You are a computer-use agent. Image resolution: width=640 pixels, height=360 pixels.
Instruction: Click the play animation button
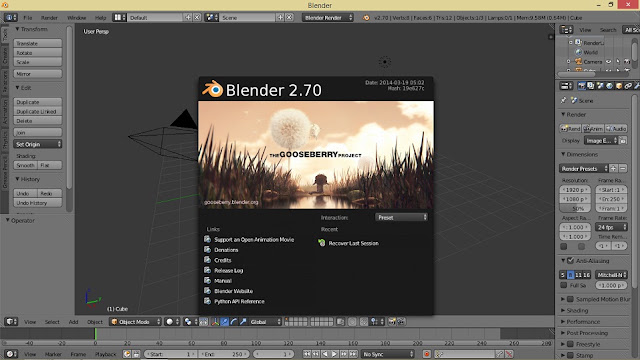coord(334,354)
